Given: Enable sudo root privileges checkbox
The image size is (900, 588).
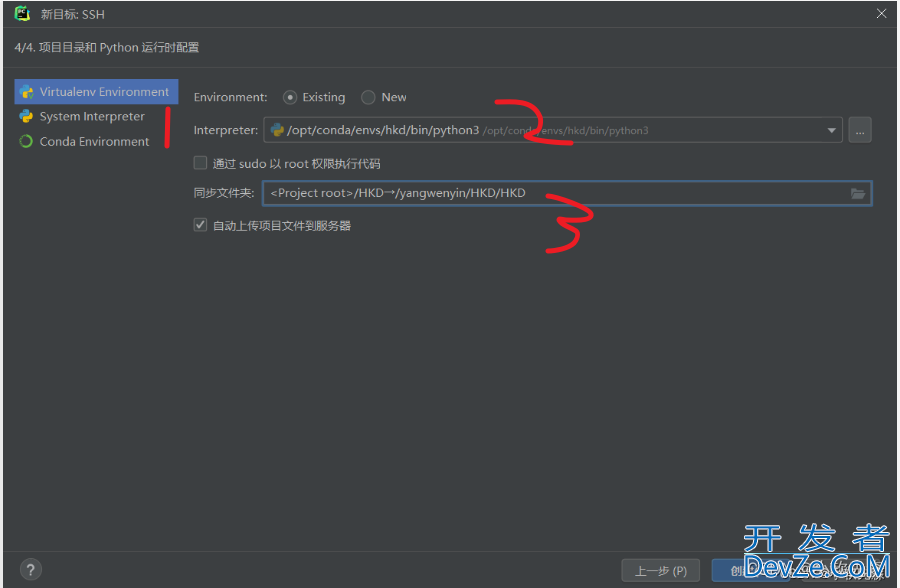Looking at the screenshot, I should tap(200, 163).
